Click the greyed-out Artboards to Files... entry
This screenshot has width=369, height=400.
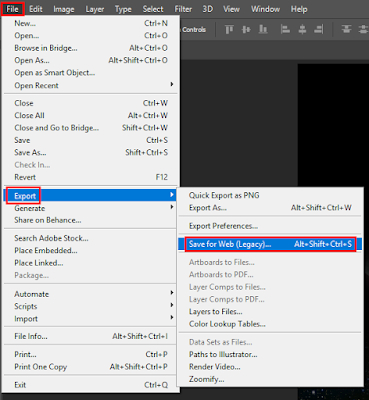pyautogui.click(x=270, y=262)
